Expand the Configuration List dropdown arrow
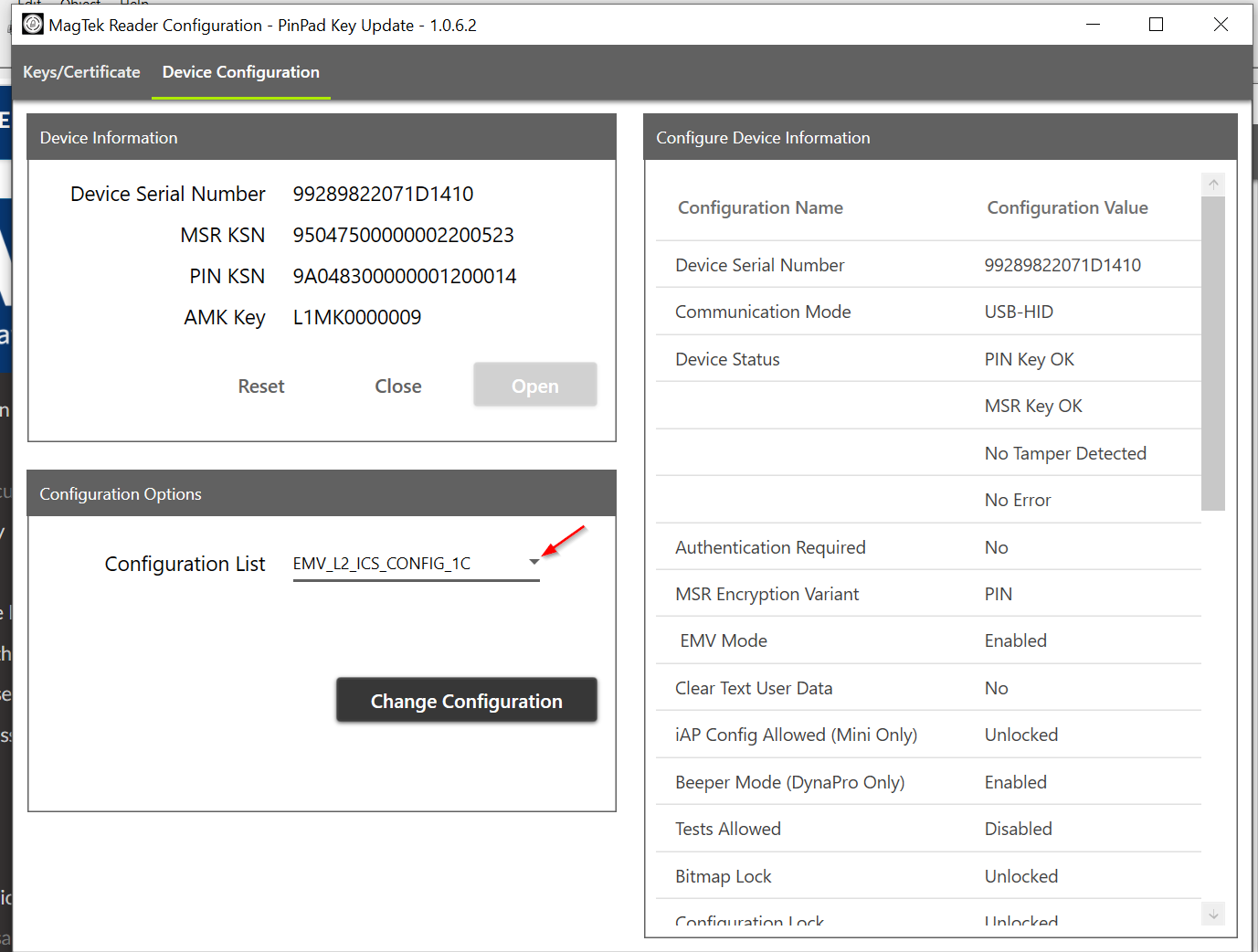 [534, 563]
